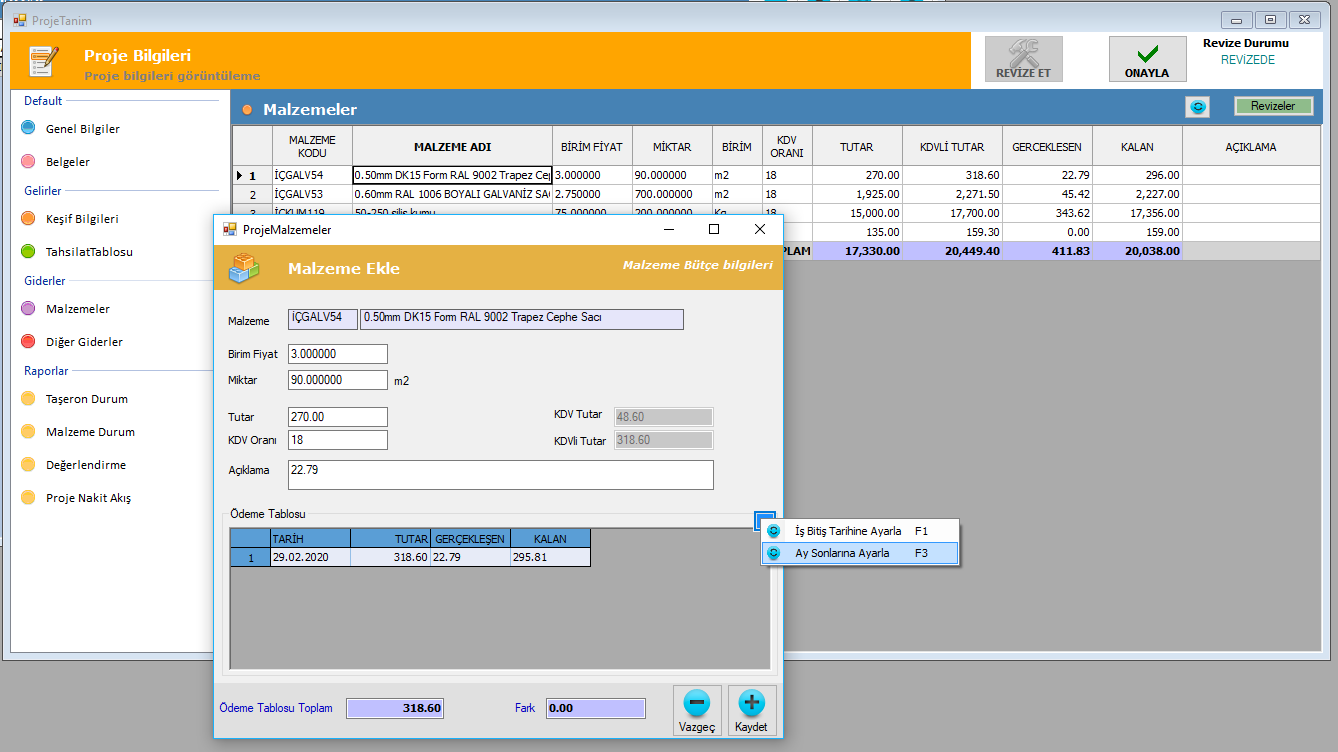Click the icon next to Ay Sonlarına Ayarla

[x=773, y=553]
